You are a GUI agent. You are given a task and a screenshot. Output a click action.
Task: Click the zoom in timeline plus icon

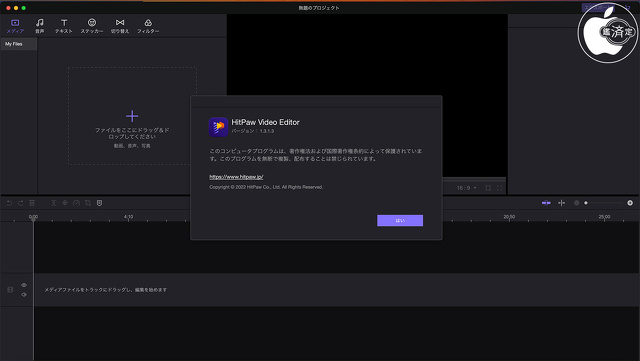point(630,203)
